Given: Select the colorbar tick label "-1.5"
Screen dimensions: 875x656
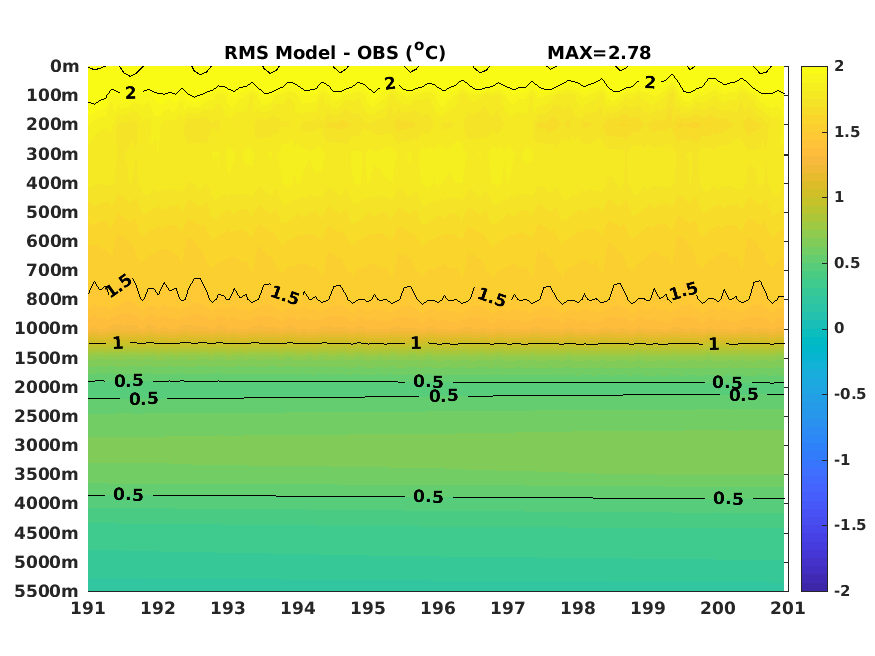Looking at the screenshot, I should (850, 525).
